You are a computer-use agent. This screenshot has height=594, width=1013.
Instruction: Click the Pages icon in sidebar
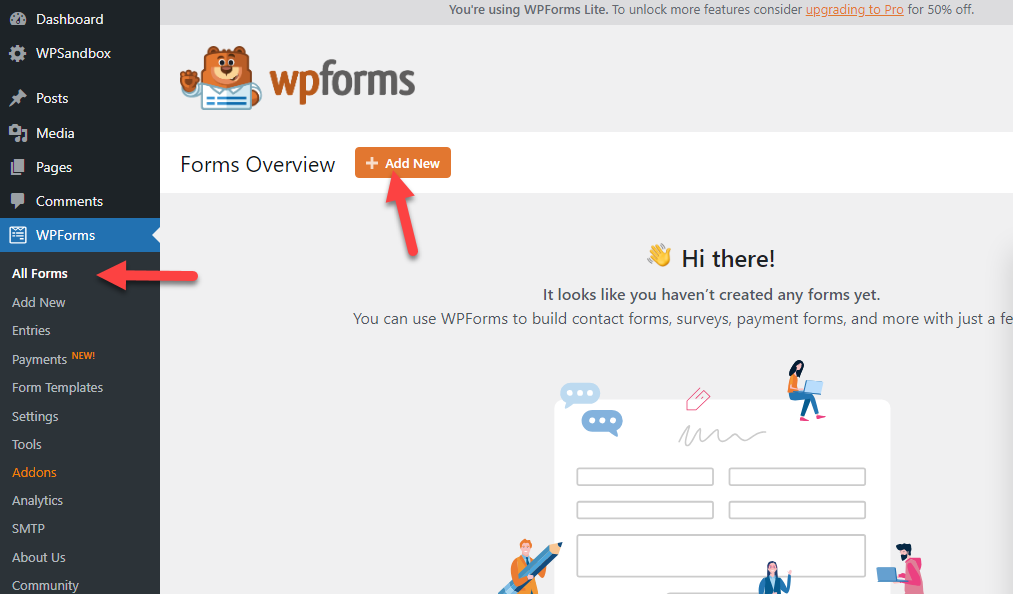click(x=18, y=167)
